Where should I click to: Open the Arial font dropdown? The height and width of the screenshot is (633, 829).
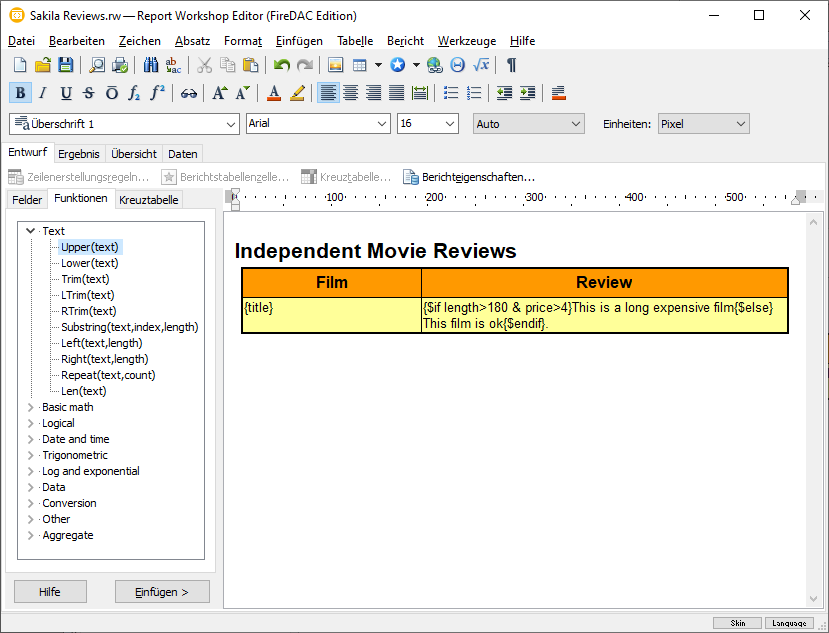tap(381, 124)
